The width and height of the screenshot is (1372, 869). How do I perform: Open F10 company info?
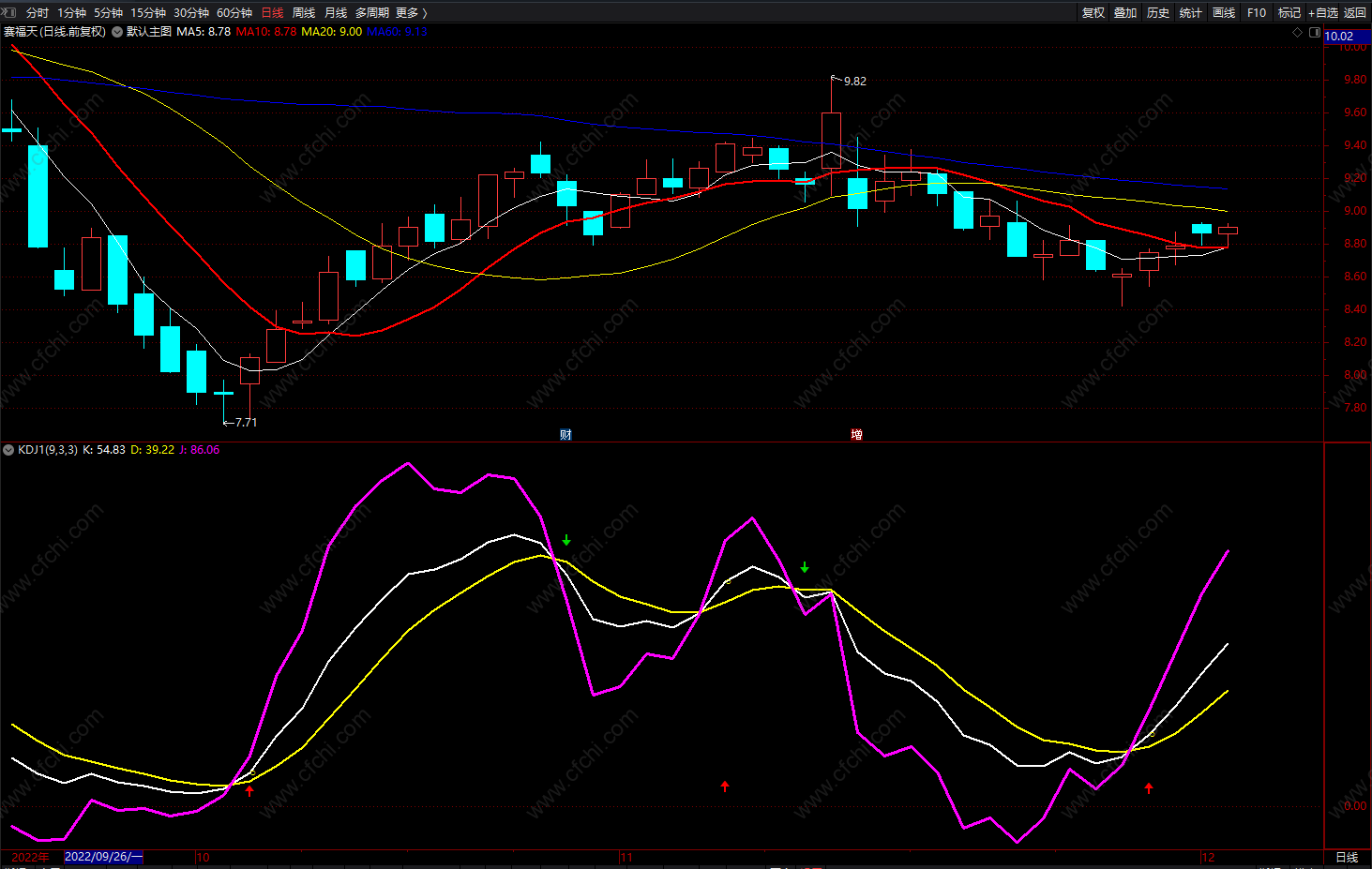coord(1257,12)
